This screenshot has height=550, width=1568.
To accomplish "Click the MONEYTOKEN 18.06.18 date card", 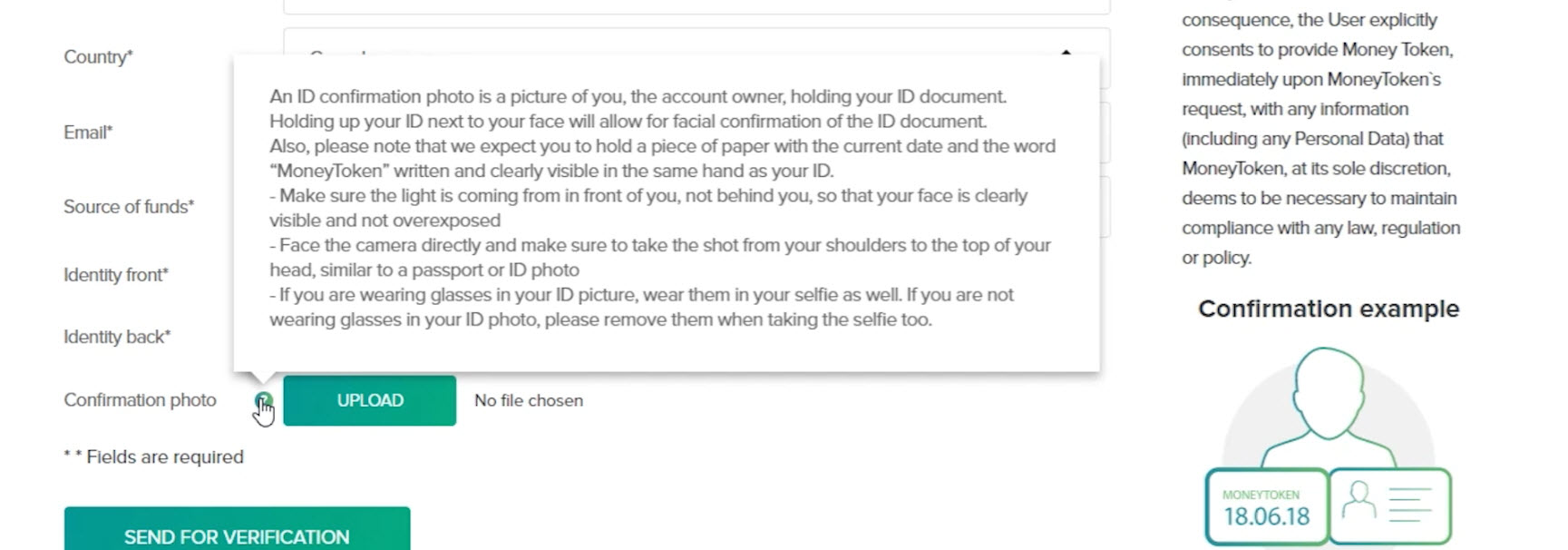I will point(1267,506).
